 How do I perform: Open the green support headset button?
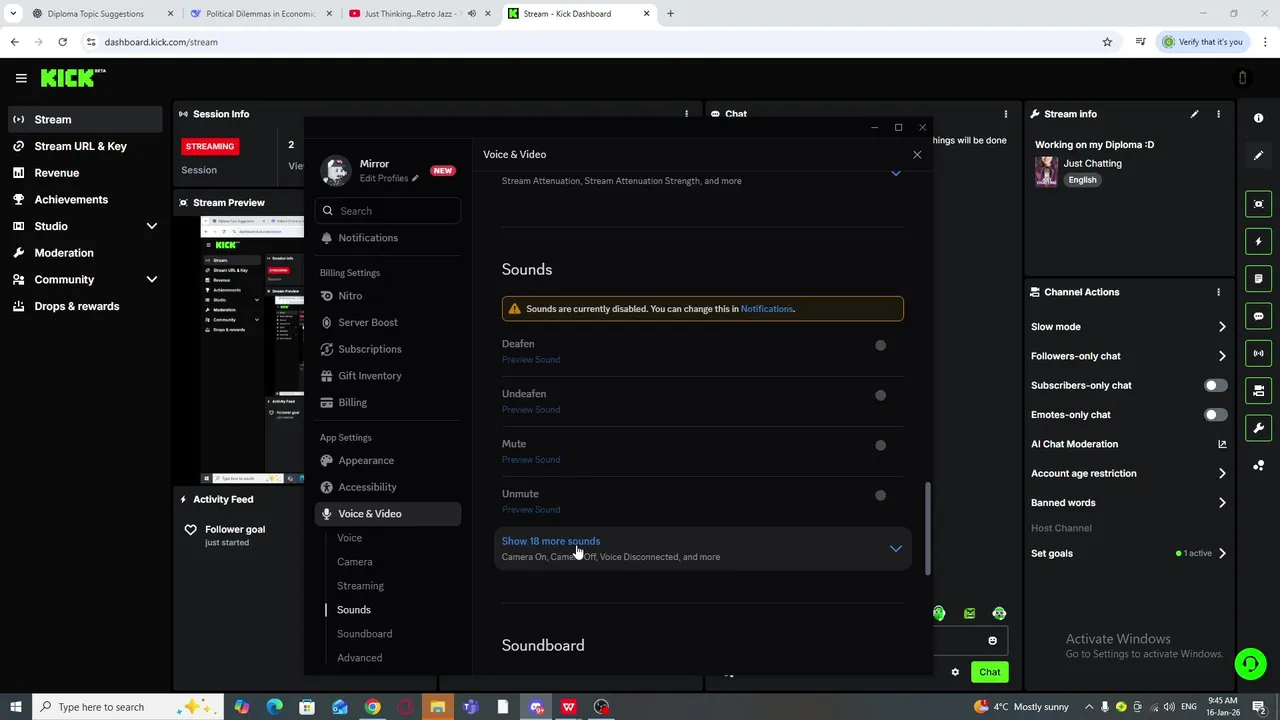[1249, 664]
